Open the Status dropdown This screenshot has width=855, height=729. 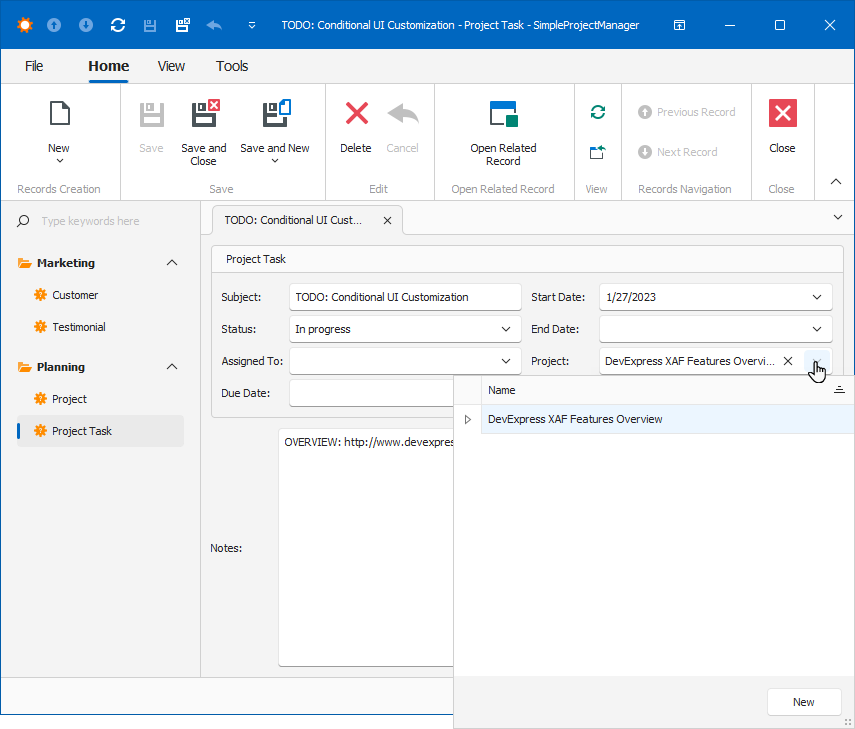[x=505, y=329]
